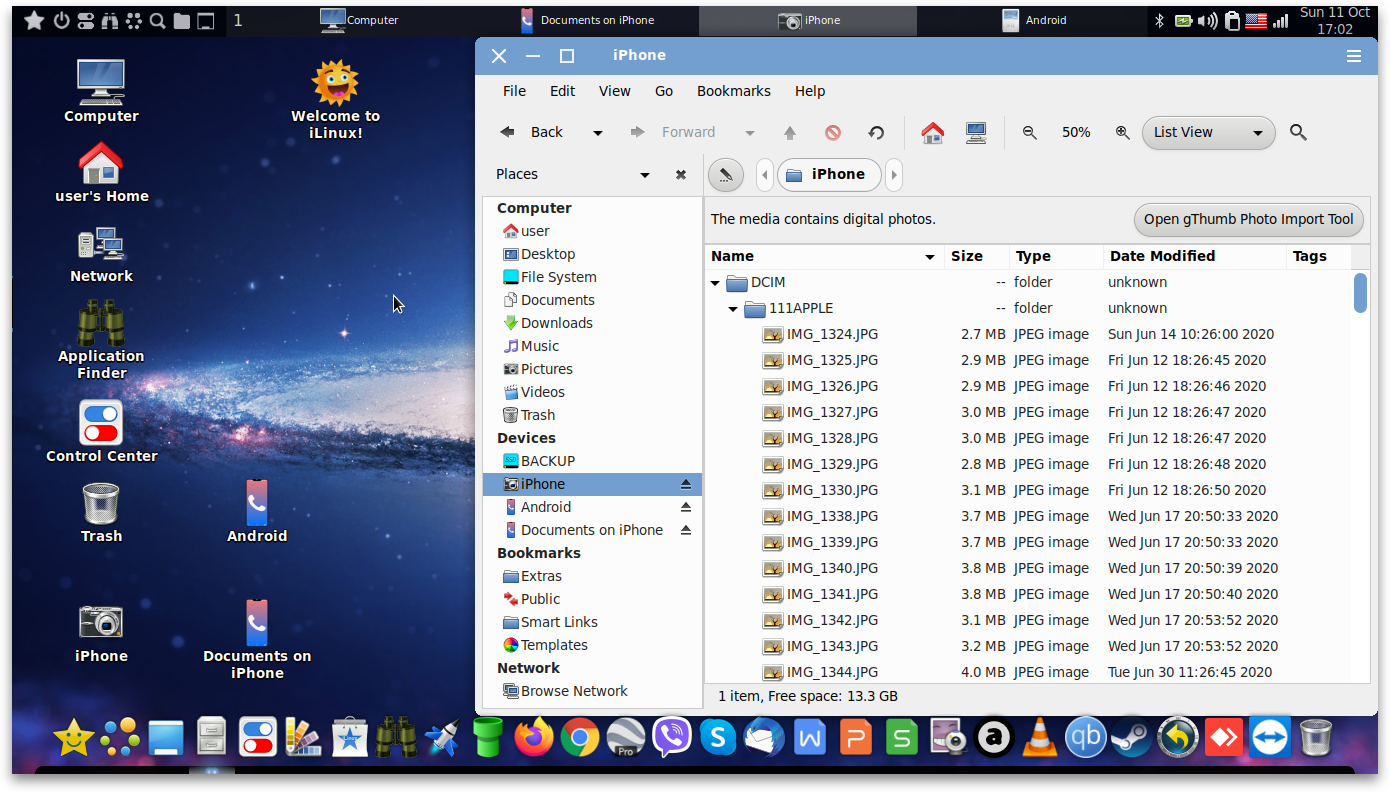
Task: Open the Bookmarks menu
Action: (x=734, y=91)
